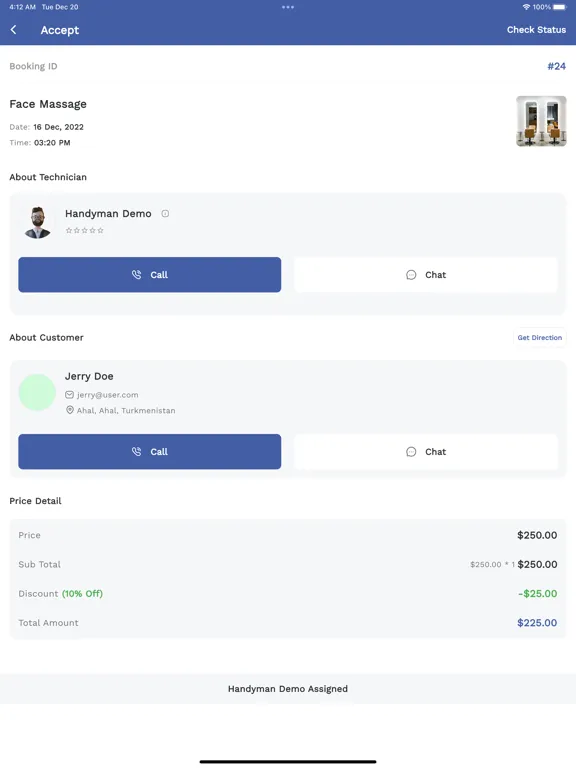This screenshot has width=576, height=768.
Task: Tap the chat bubble icon for Jerry Doe
Action: click(411, 452)
